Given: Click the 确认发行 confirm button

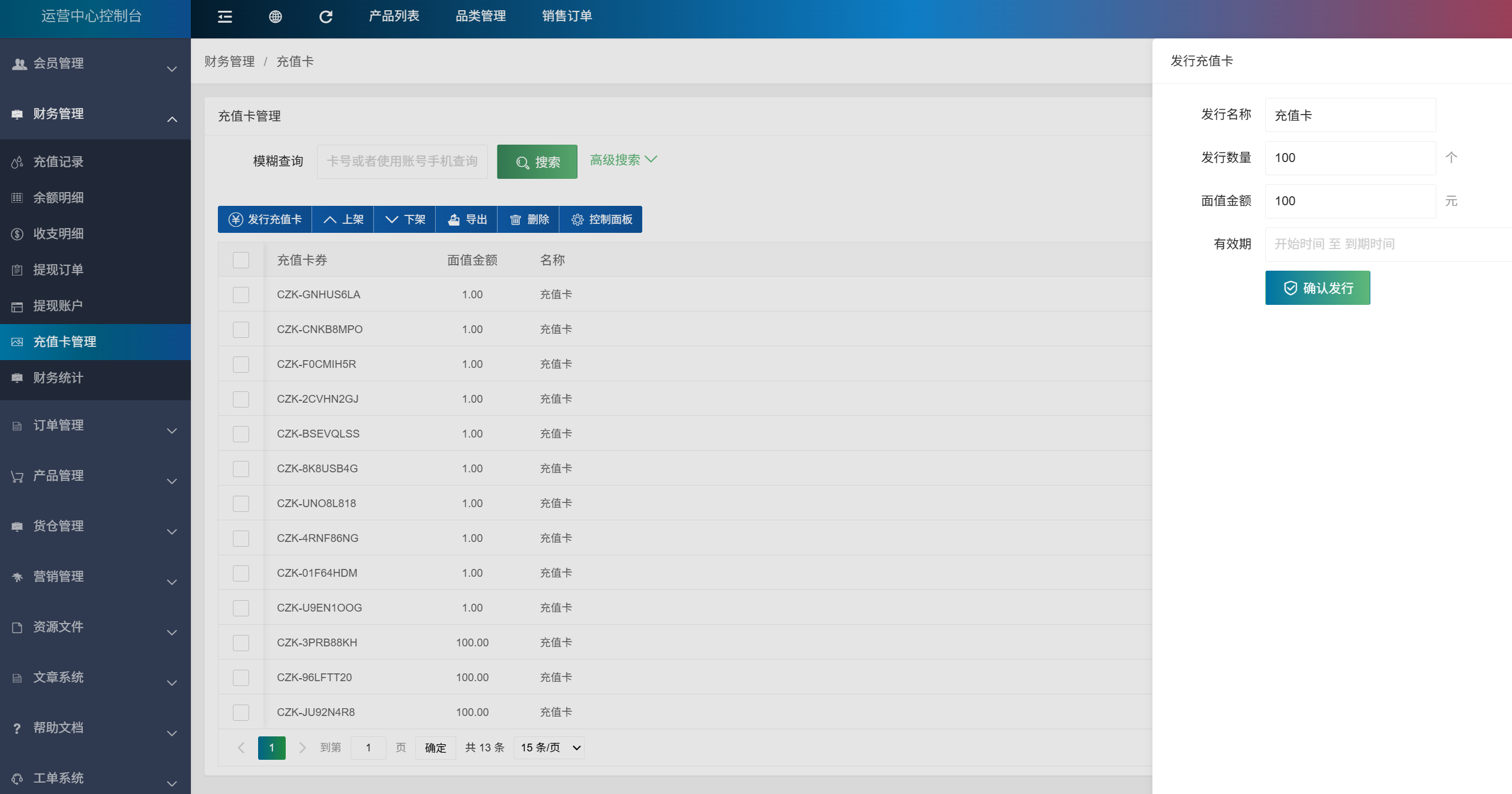Looking at the screenshot, I should 1318,288.
